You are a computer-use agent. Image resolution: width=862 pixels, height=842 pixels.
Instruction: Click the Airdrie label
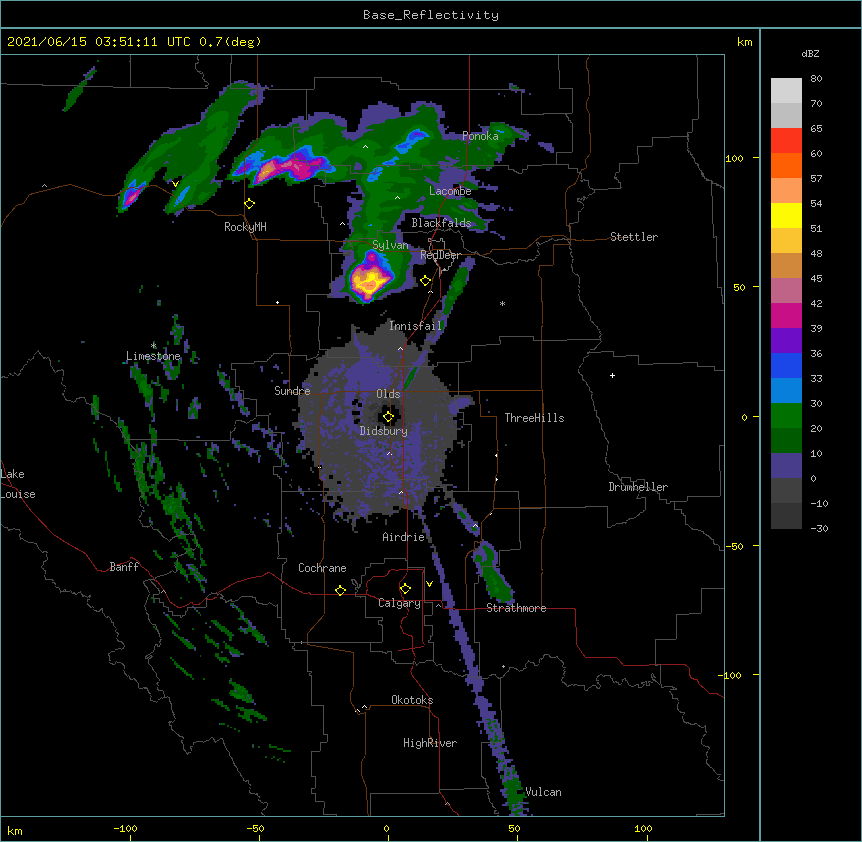point(404,537)
